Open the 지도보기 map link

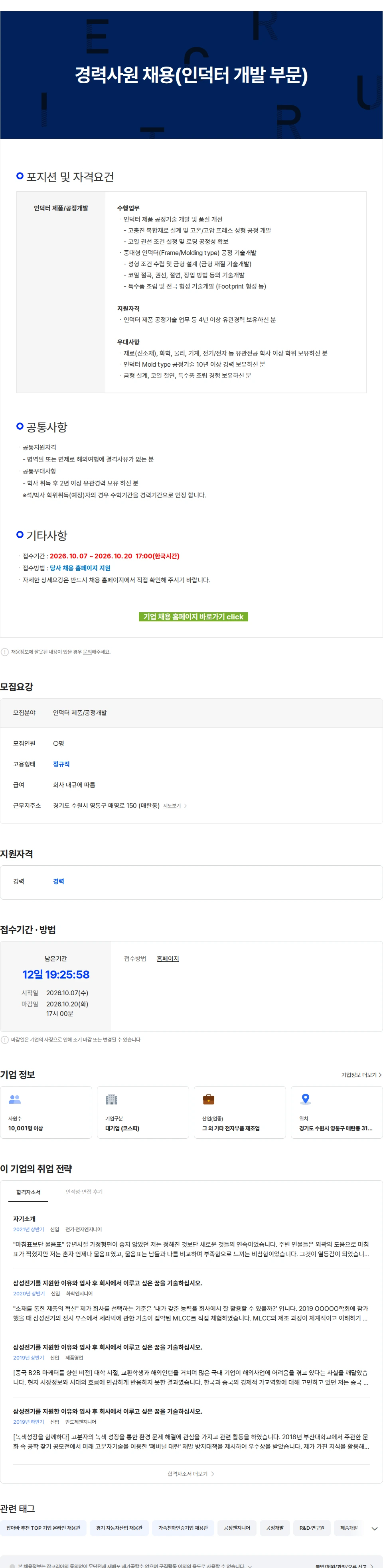172,806
